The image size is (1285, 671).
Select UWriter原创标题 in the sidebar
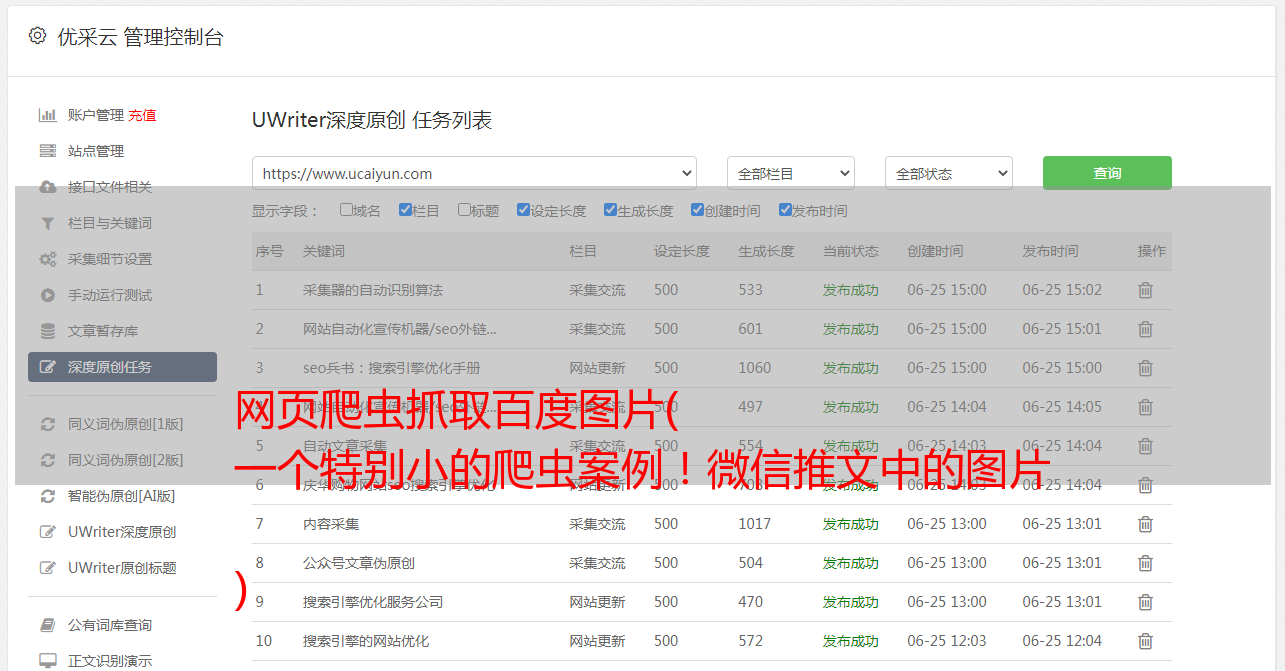tap(121, 568)
